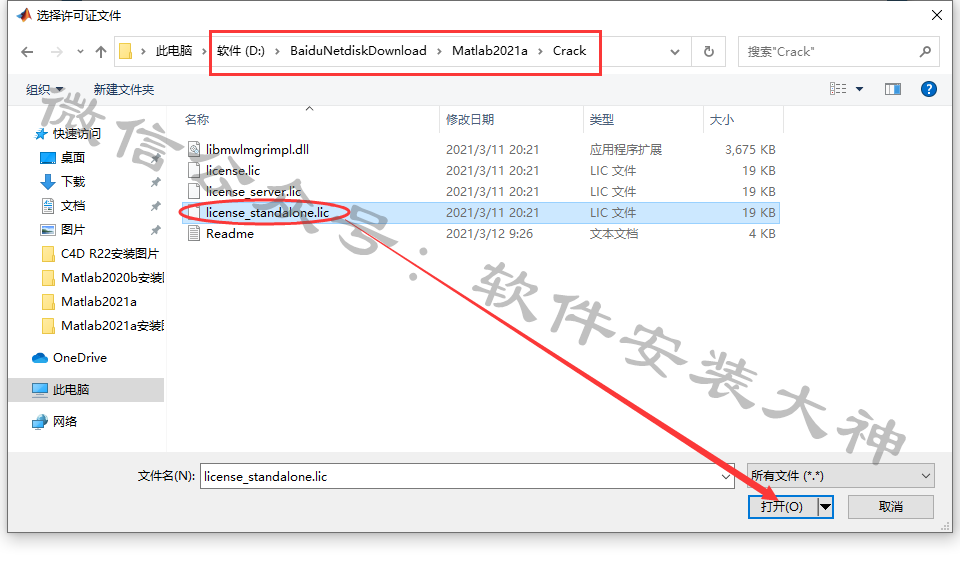Select the license.lic file
This screenshot has width=960, height=570.
pyautogui.click(x=233, y=170)
